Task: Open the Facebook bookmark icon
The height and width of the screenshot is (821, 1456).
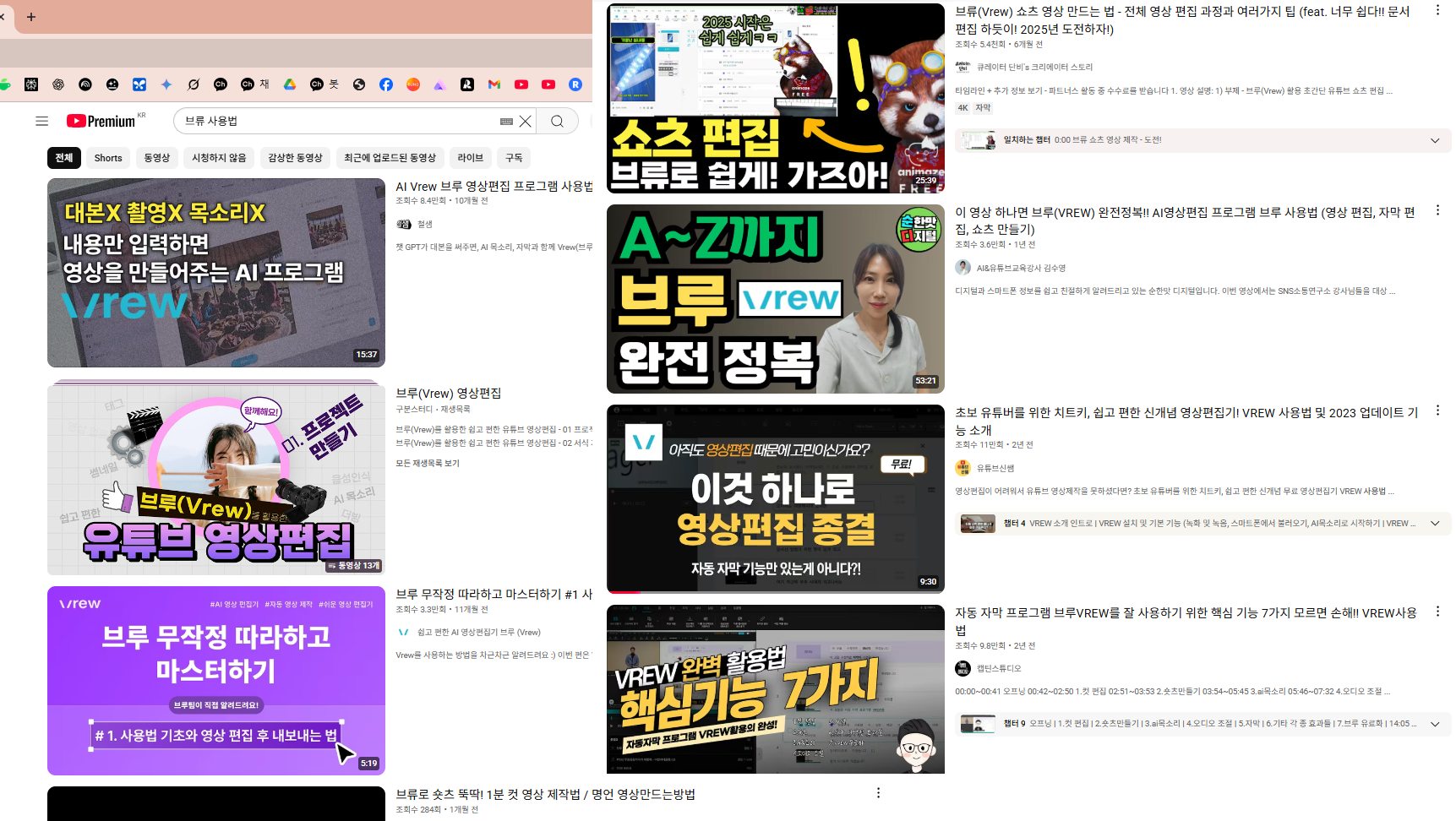Action: [x=386, y=84]
